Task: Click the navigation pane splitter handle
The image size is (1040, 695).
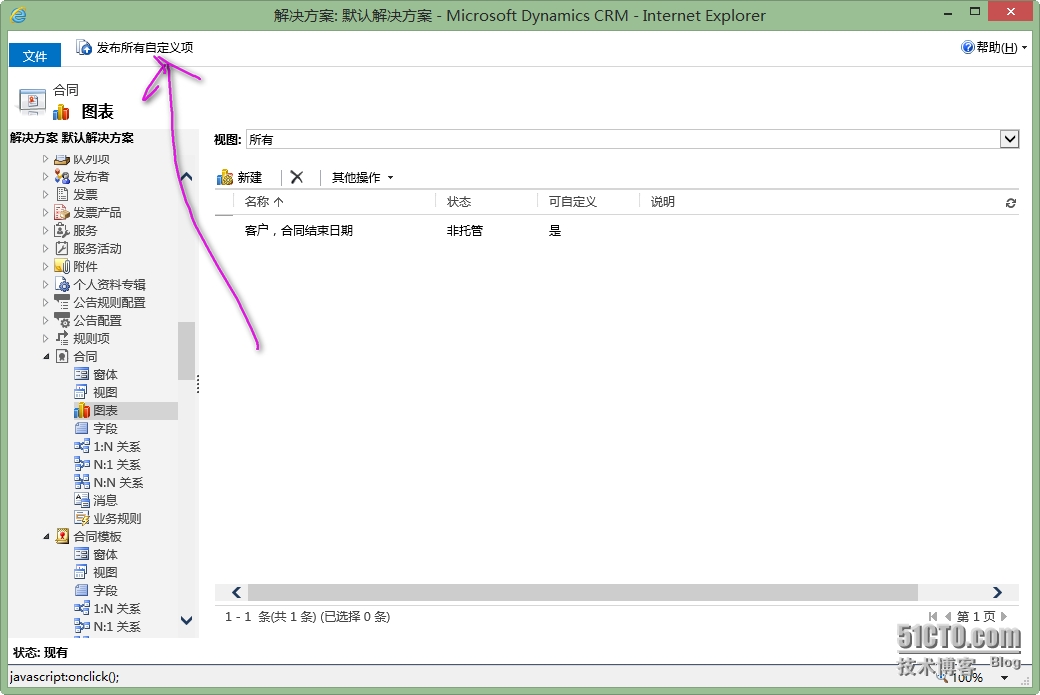Action: coord(198,384)
